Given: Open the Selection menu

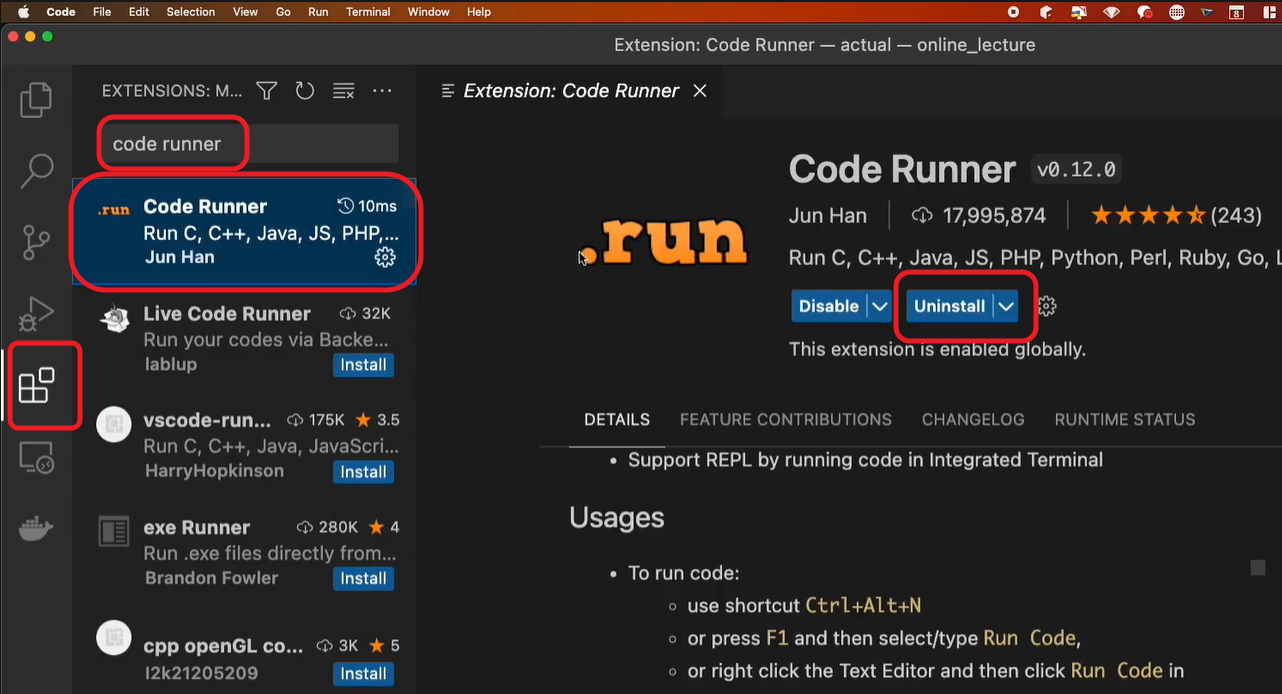Looking at the screenshot, I should pos(191,12).
